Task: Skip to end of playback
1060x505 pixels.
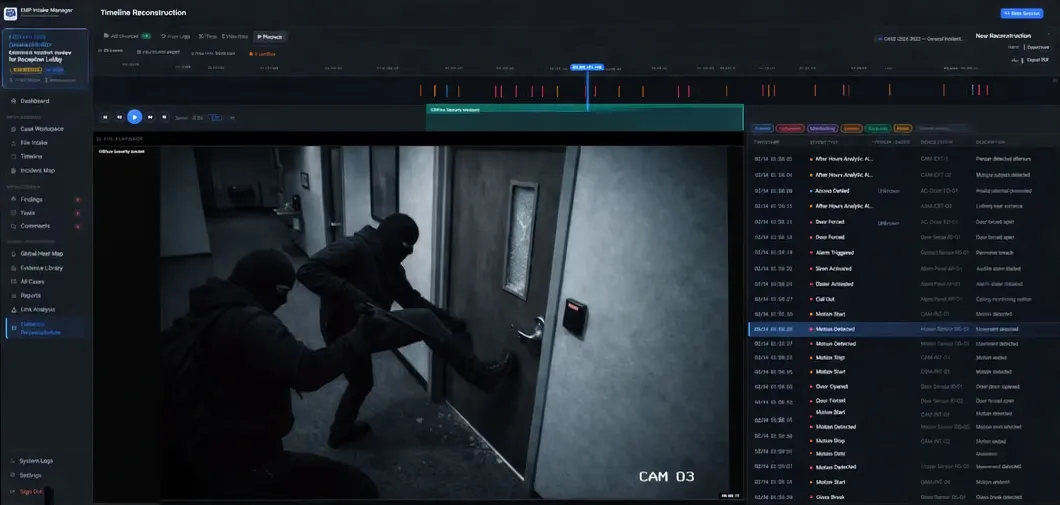Action: [164, 117]
